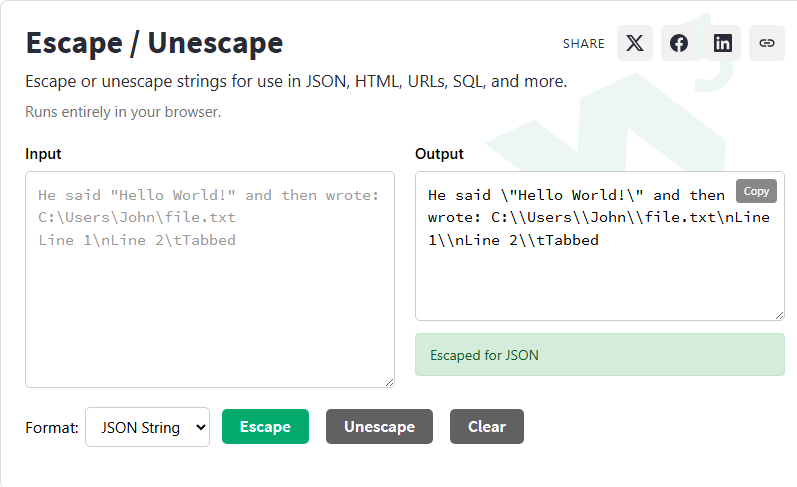Share the page on X (Twitter)
Viewport: 797px width, 487px height.
tap(634, 43)
